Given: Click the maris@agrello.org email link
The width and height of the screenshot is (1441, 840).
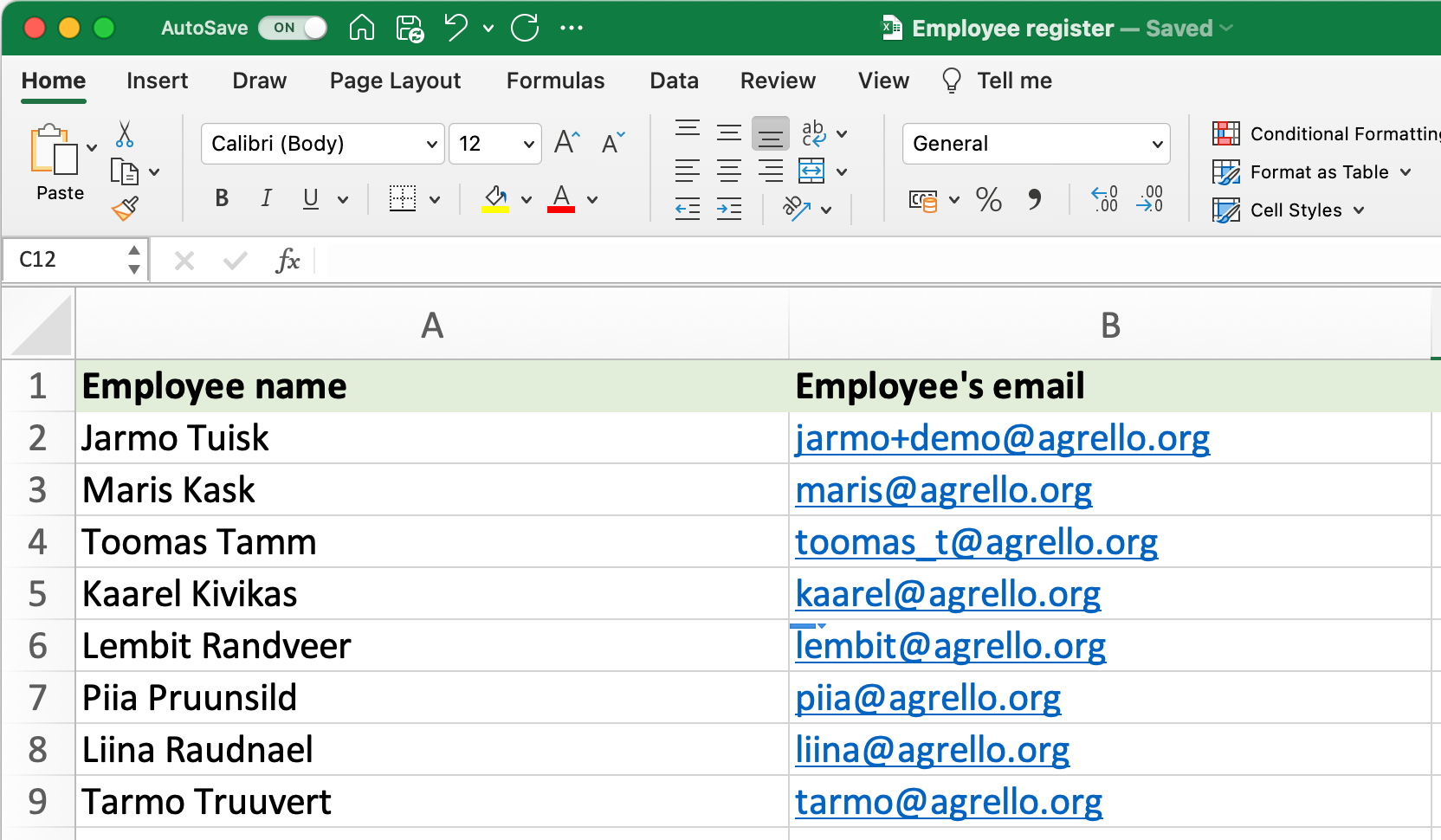Looking at the screenshot, I should tap(944, 489).
